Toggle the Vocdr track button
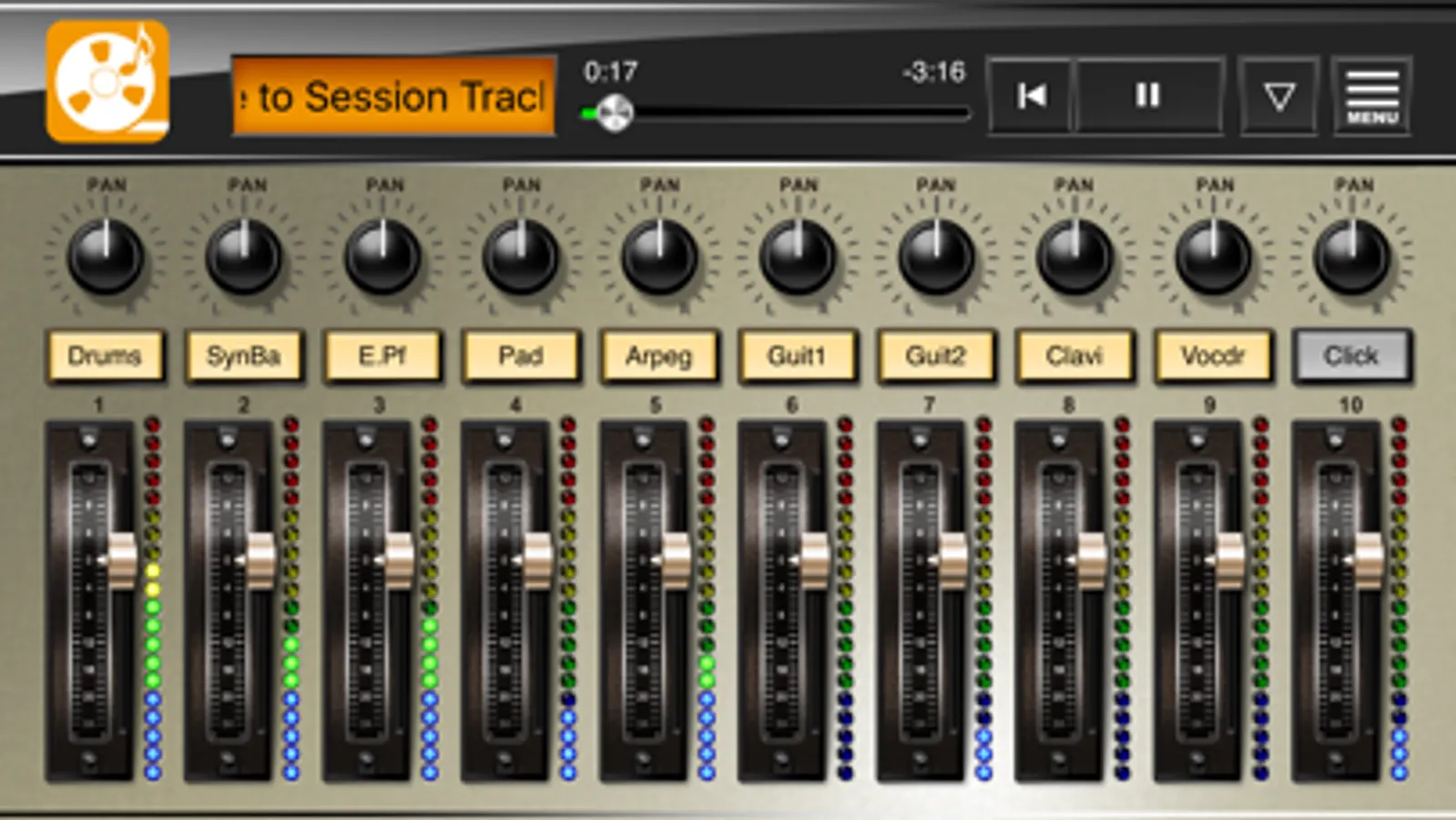The image size is (1456, 820). [x=1213, y=355]
